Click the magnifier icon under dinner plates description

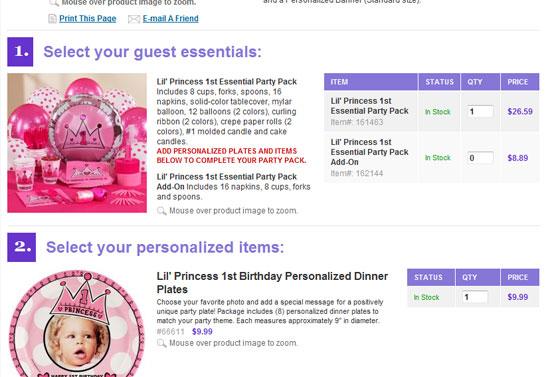[161, 343]
